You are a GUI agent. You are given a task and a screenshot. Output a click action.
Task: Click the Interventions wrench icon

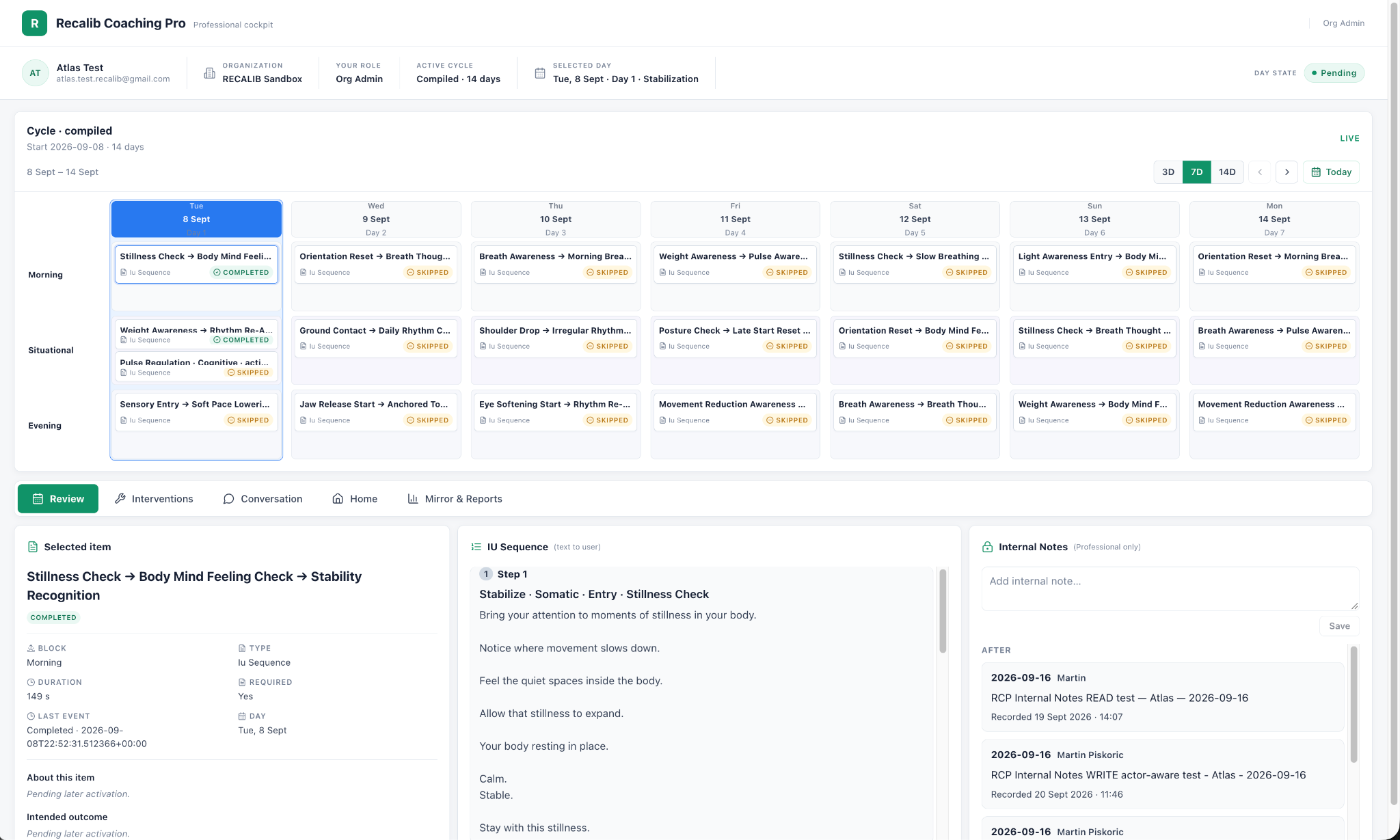120,499
